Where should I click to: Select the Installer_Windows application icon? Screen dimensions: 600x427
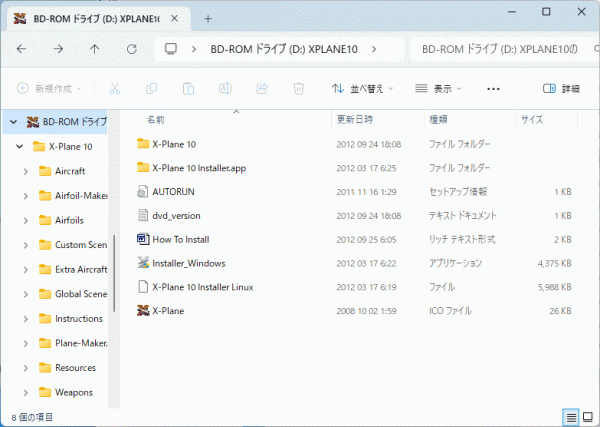tap(143, 263)
